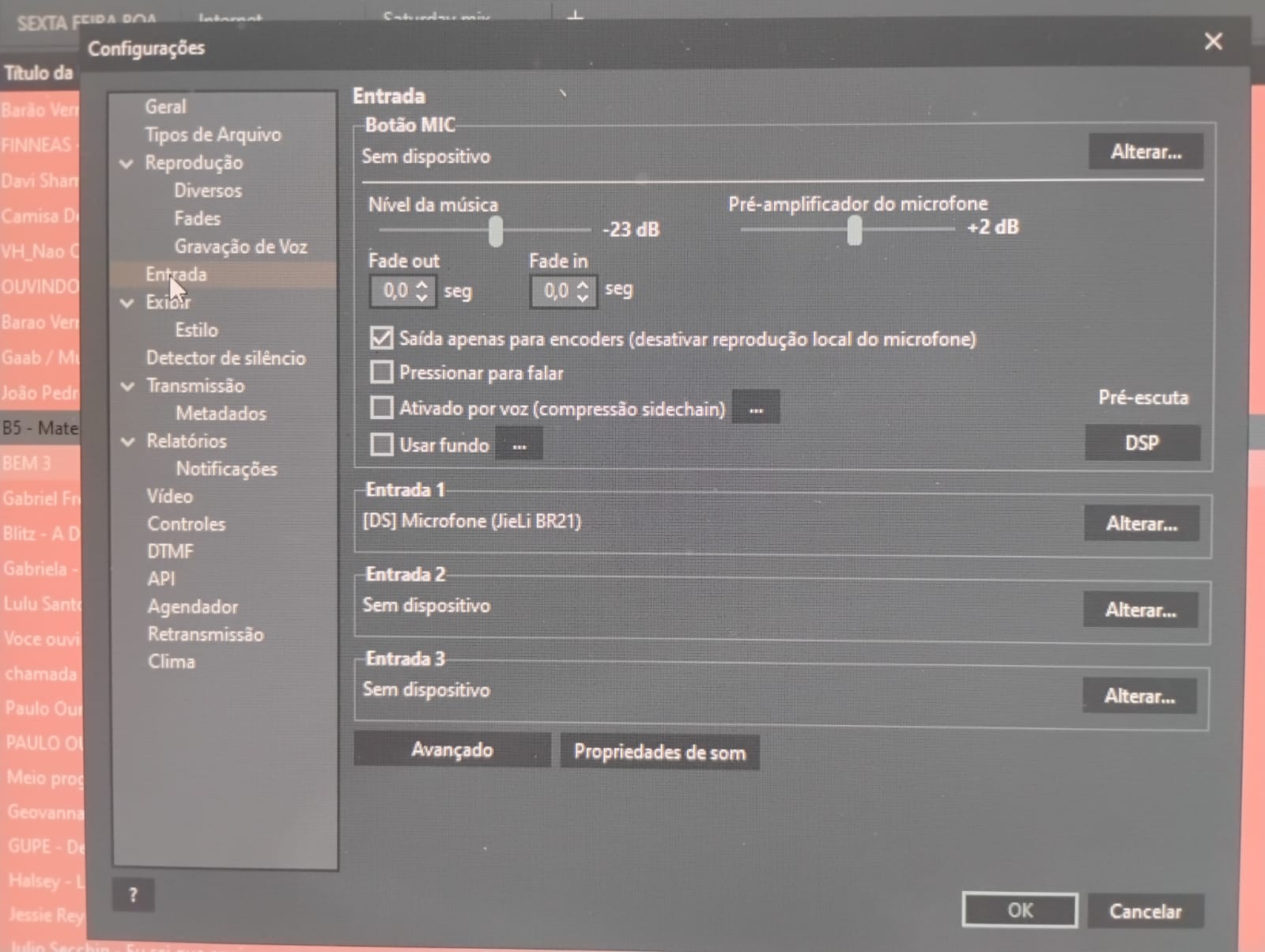Enable Pressionar para falar checkbox
Image resolution: width=1265 pixels, height=952 pixels.
tap(382, 372)
